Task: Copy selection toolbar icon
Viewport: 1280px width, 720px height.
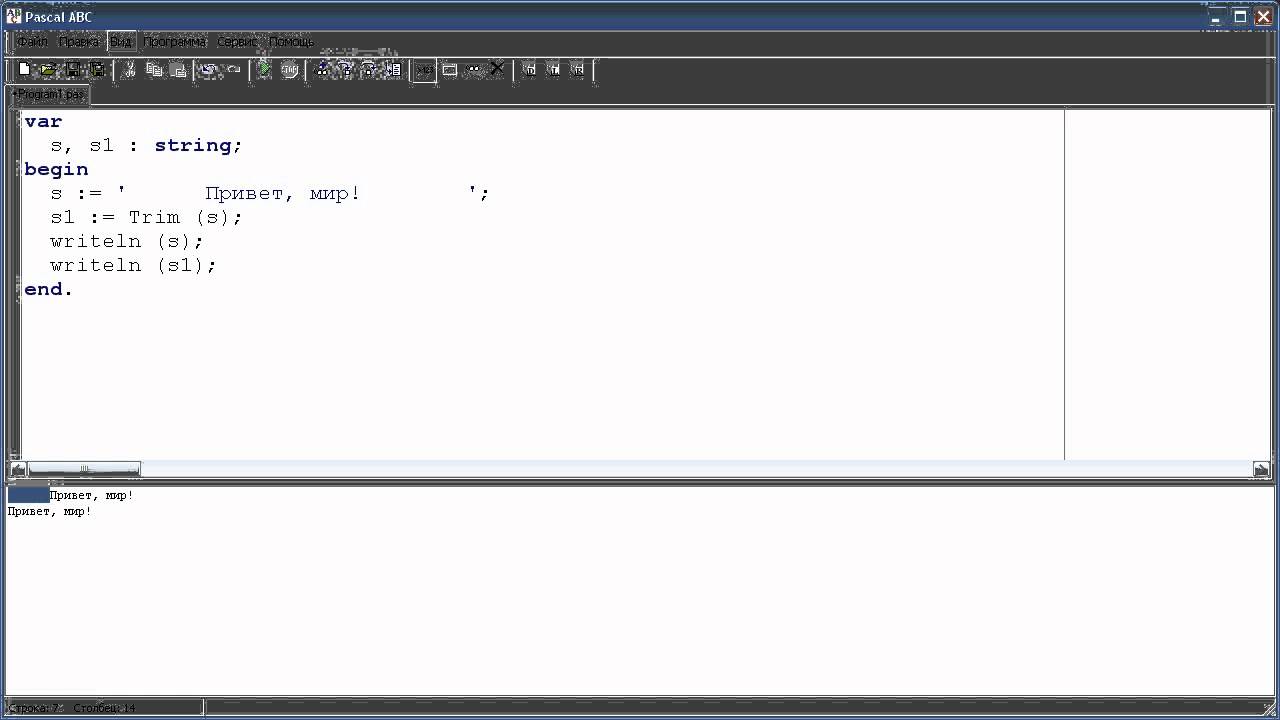Action: [154, 70]
